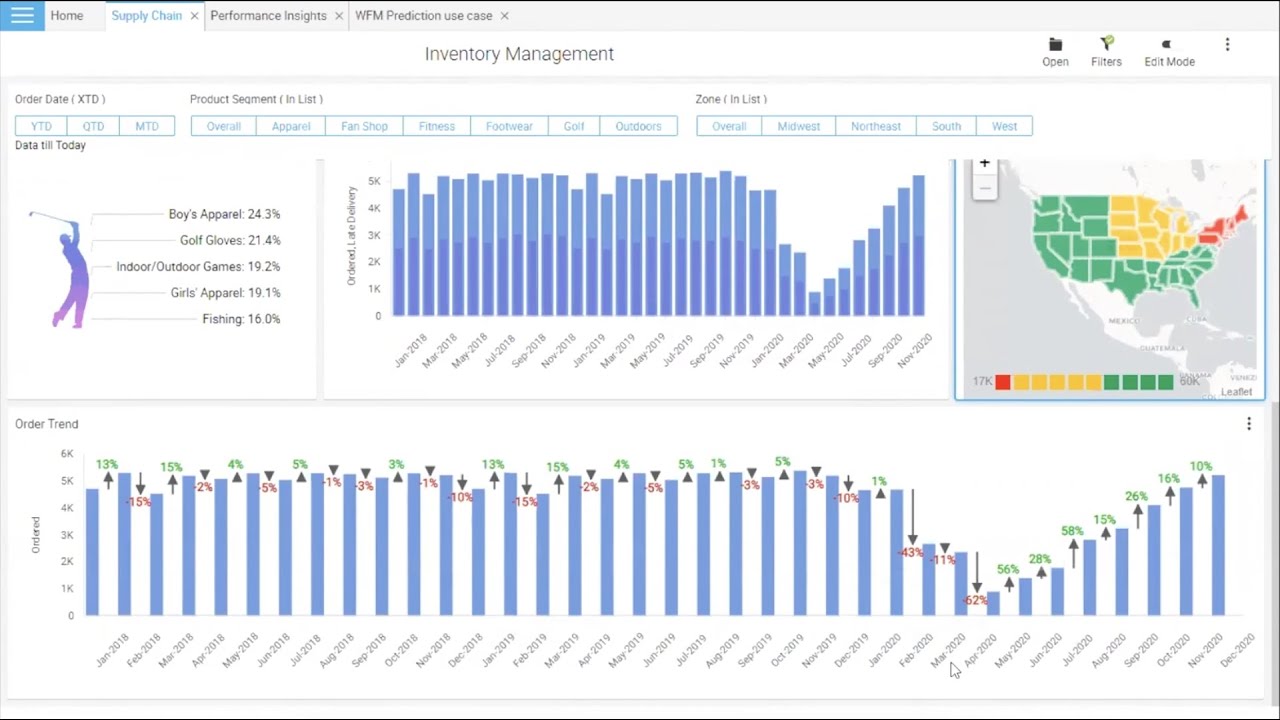Click the 26% increase label in Order Trend
Screen dimensions: 1280x720
pos(1136,496)
